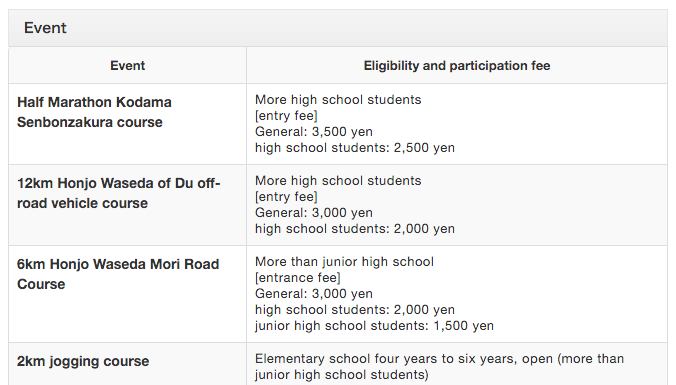
Task: Select the 12km course high school 2,000 yen line
Action: click(x=354, y=228)
